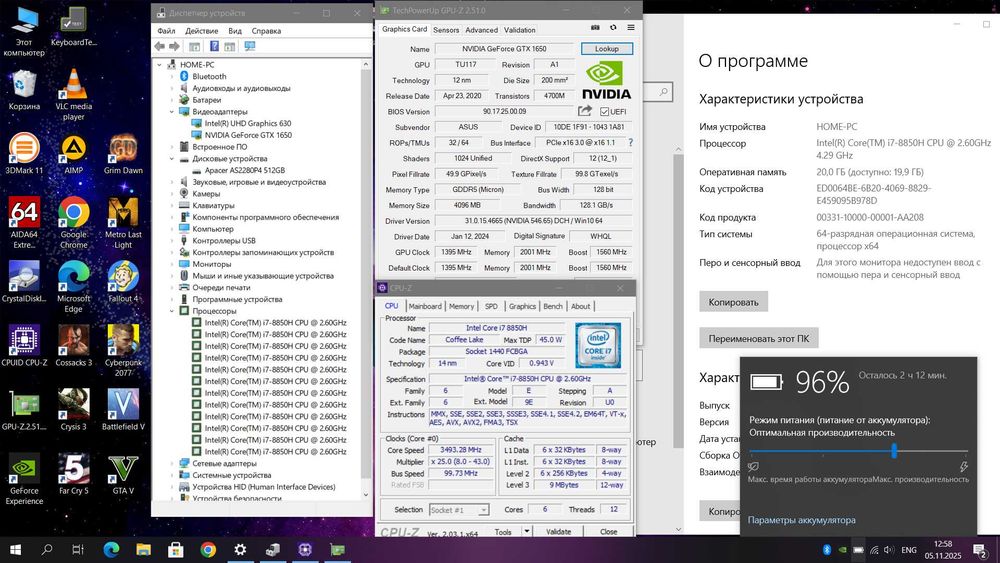Switch to Bench tab in CPU-Z
Screen dimensions: 1000x563
click(553, 306)
